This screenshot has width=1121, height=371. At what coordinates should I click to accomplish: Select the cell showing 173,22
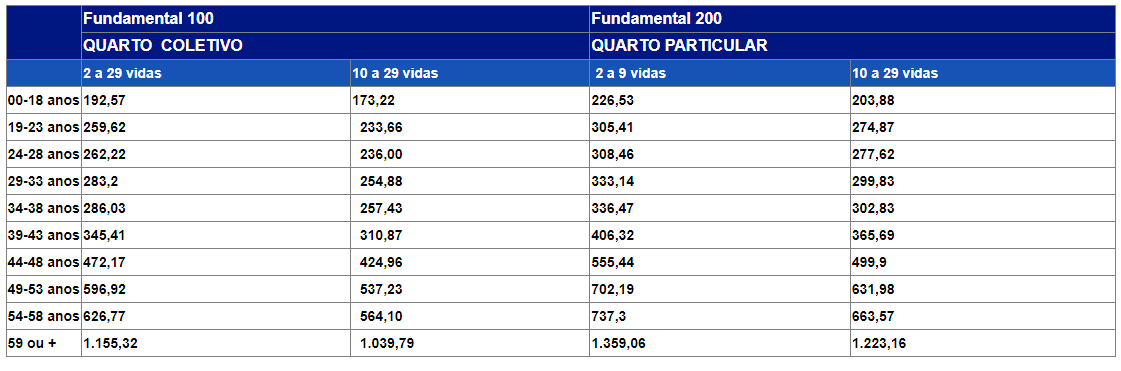tap(470, 100)
